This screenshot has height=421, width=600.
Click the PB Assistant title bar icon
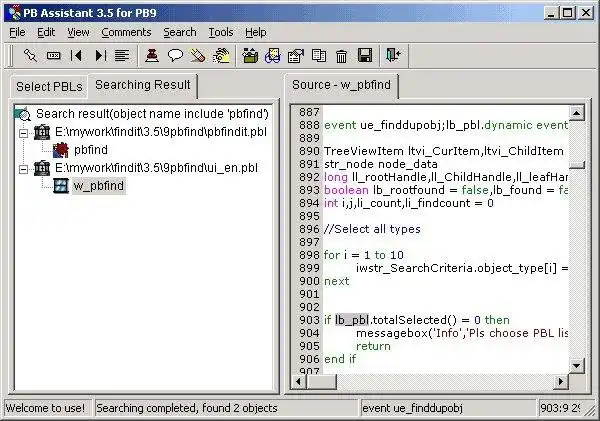click(15, 13)
